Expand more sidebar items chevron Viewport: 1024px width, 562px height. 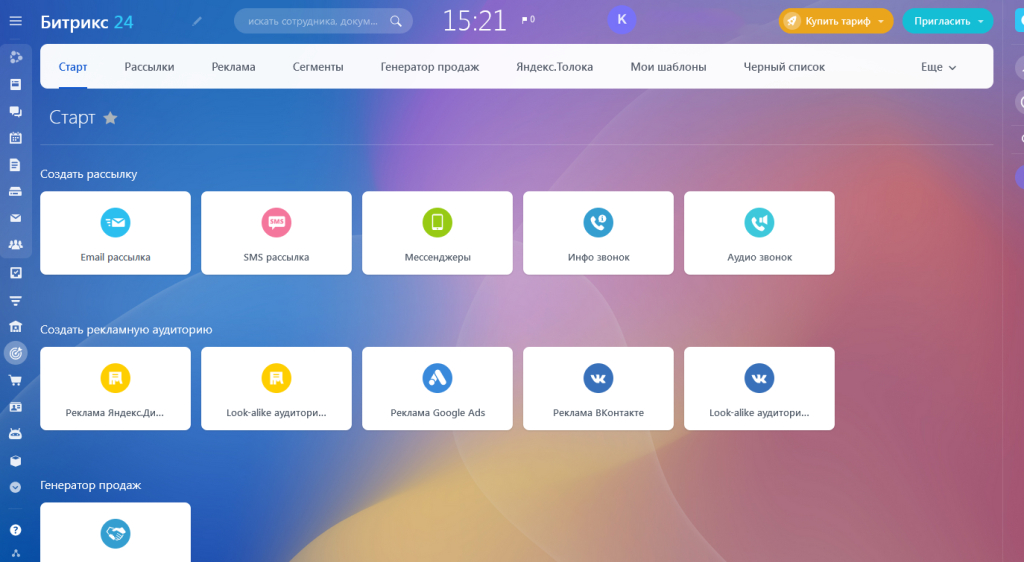click(16, 487)
